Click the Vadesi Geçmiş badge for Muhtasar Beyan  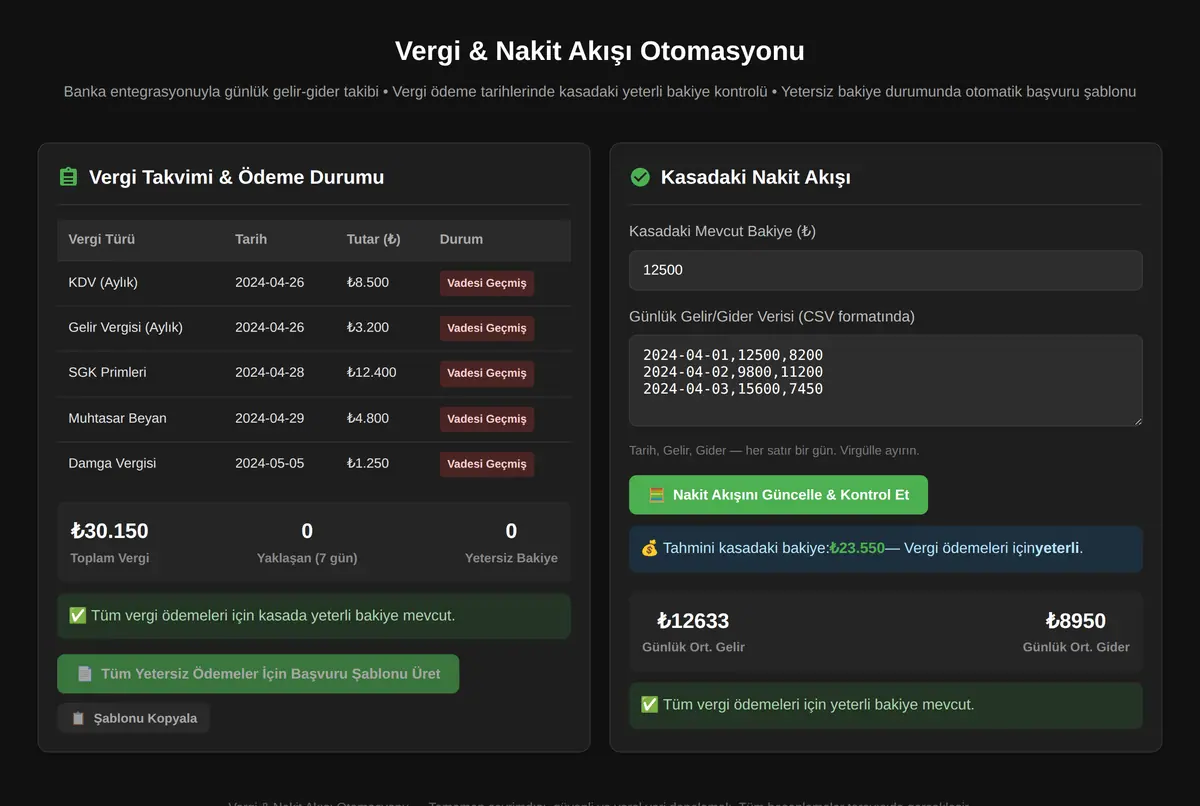point(487,419)
